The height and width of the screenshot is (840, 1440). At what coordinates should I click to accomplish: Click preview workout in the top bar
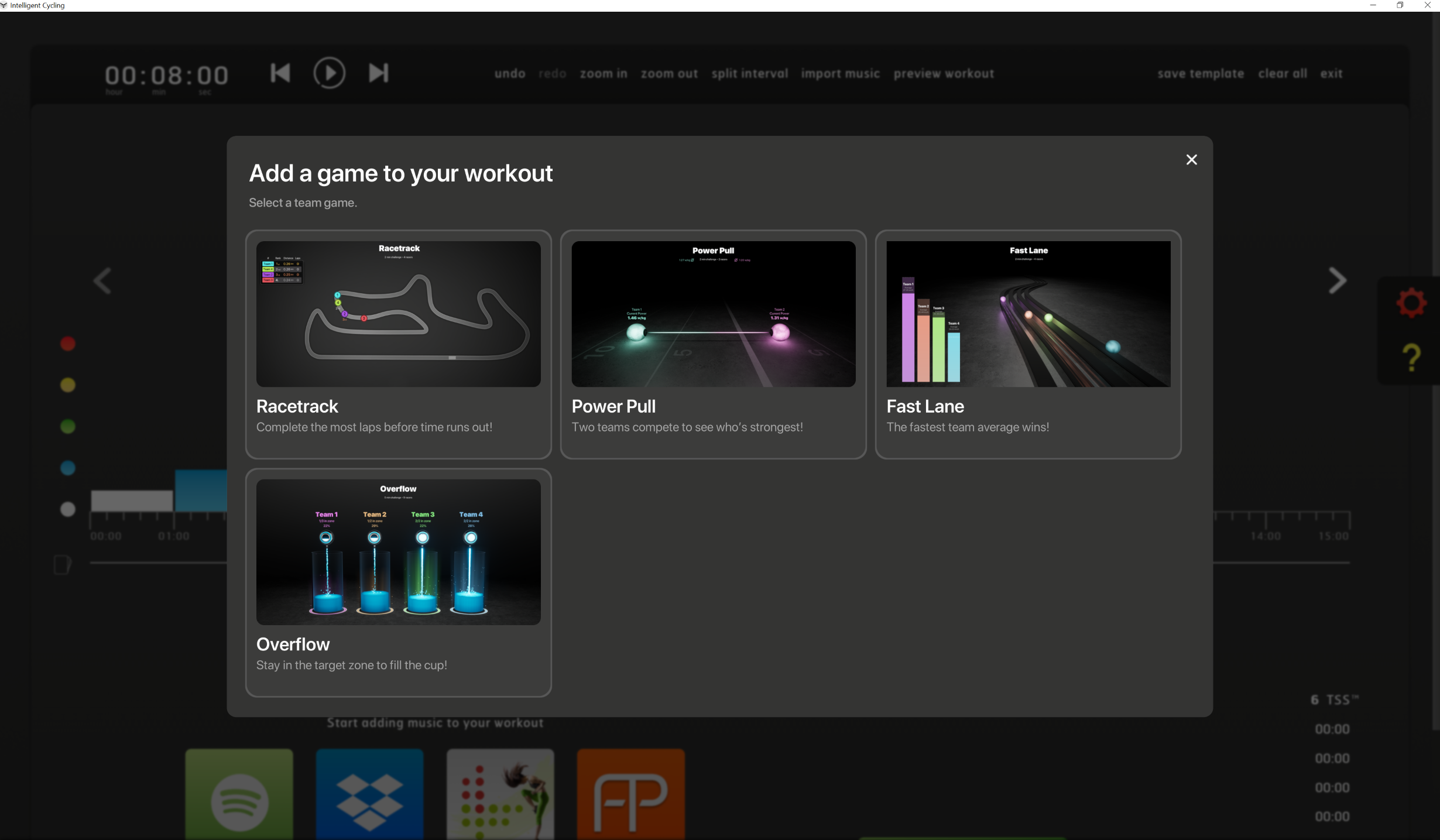click(x=944, y=74)
